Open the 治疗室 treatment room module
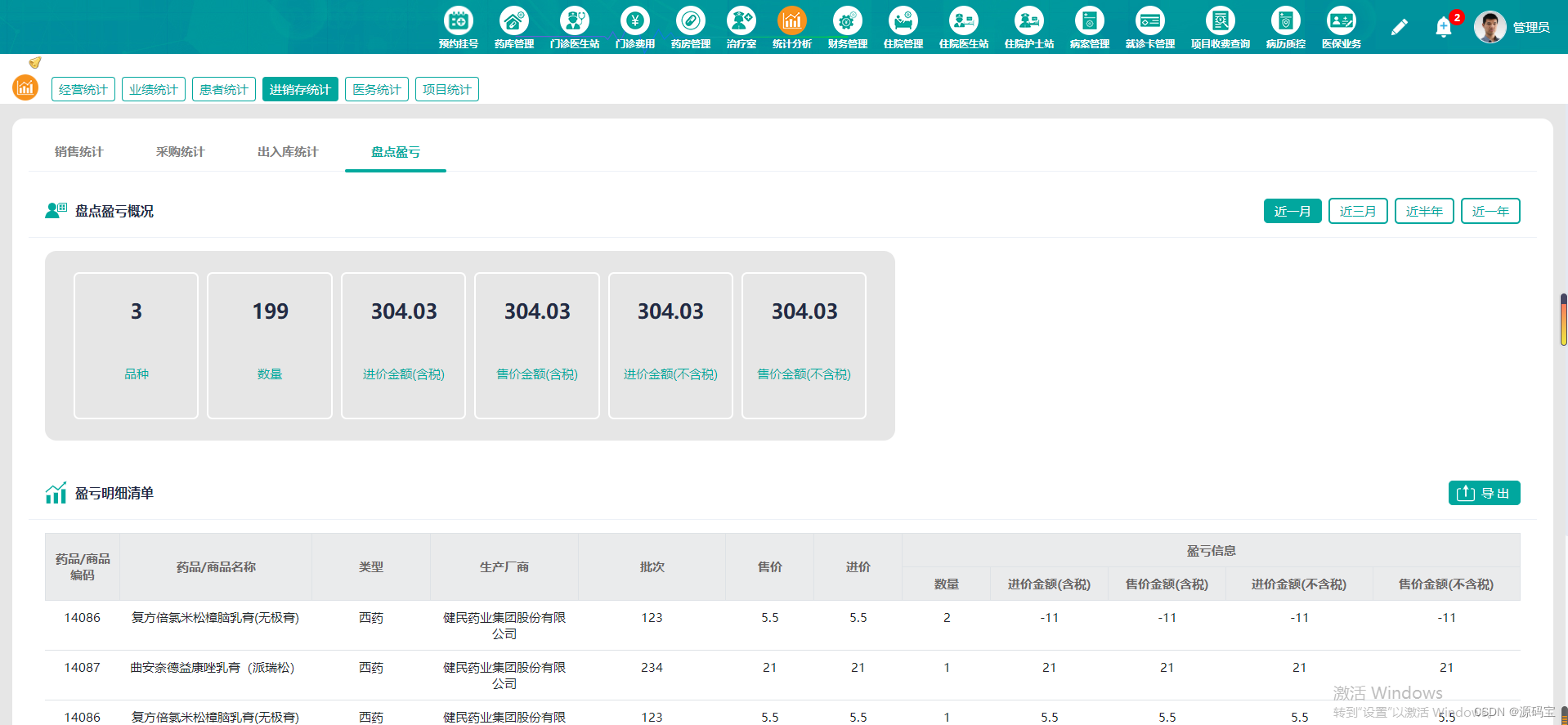The height and width of the screenshot is (725, 1568). click(x=741, y=27)
